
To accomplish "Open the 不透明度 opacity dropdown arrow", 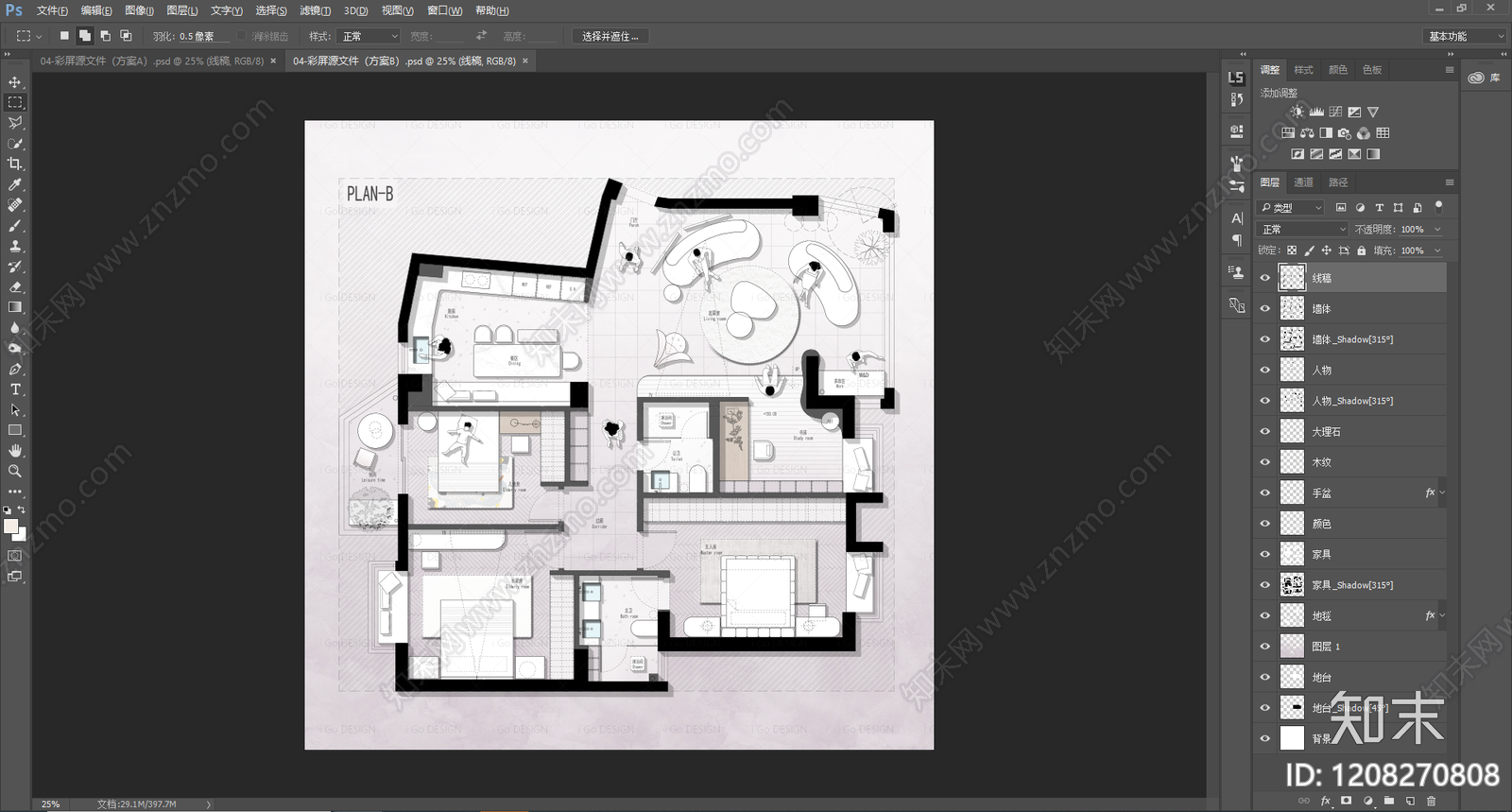I will (x=1437, y=229).
